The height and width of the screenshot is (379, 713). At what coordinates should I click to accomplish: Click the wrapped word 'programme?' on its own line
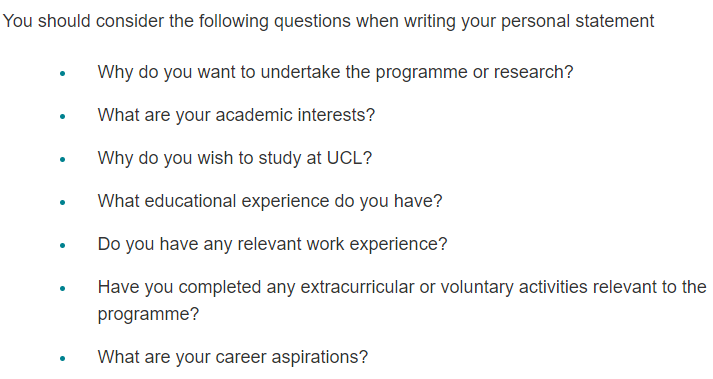pyautogui.click(x=148, y=314)
